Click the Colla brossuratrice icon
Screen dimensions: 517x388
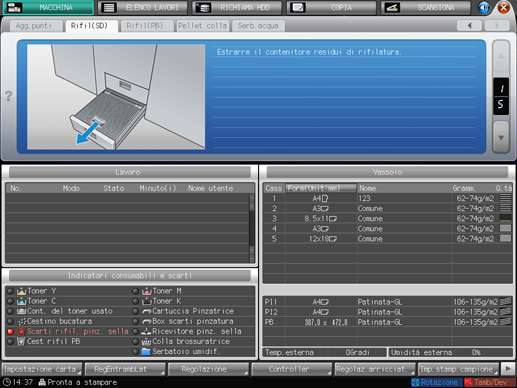coord(146,342)
